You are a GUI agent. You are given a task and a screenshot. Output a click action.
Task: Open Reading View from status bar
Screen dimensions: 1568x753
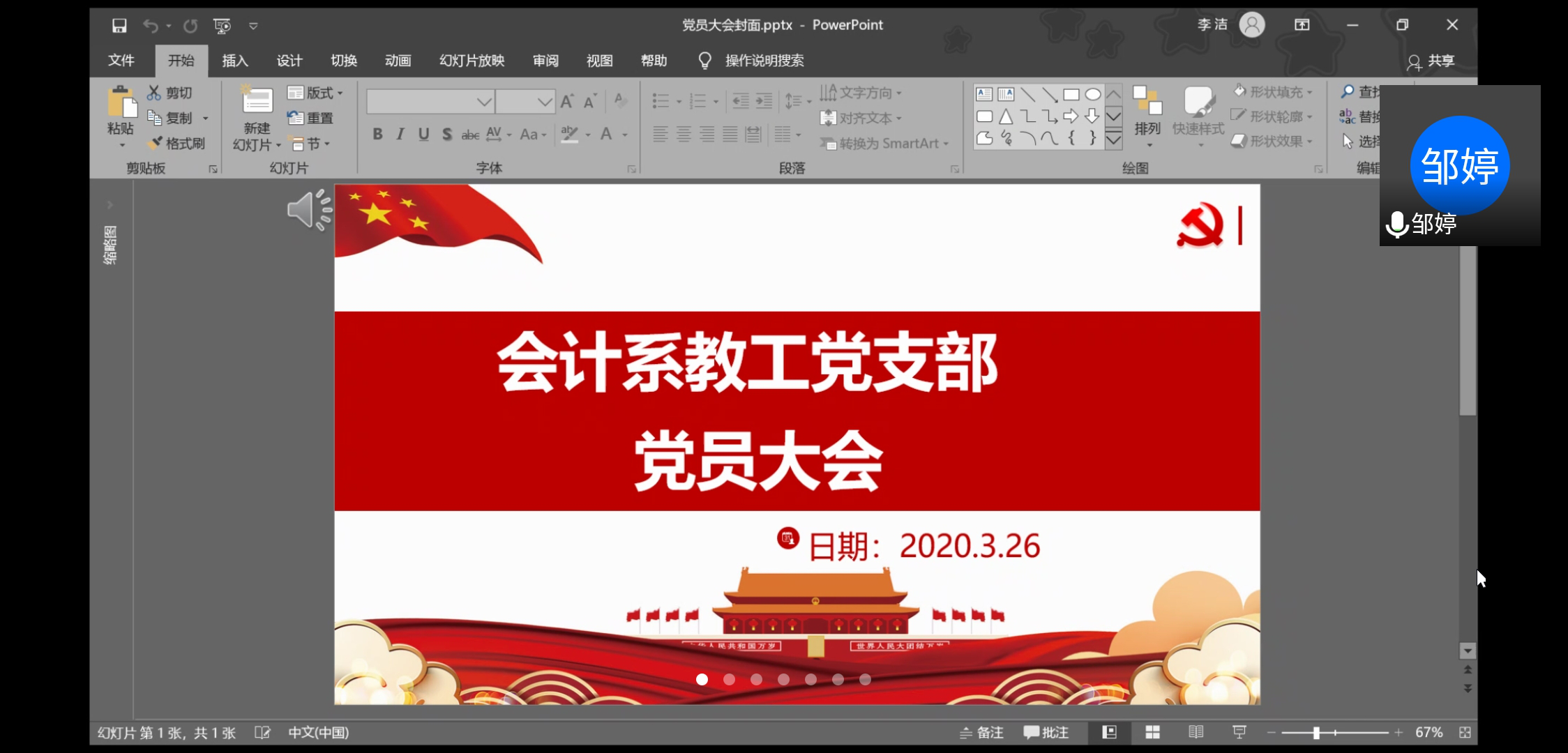(x=1196, y=732)
